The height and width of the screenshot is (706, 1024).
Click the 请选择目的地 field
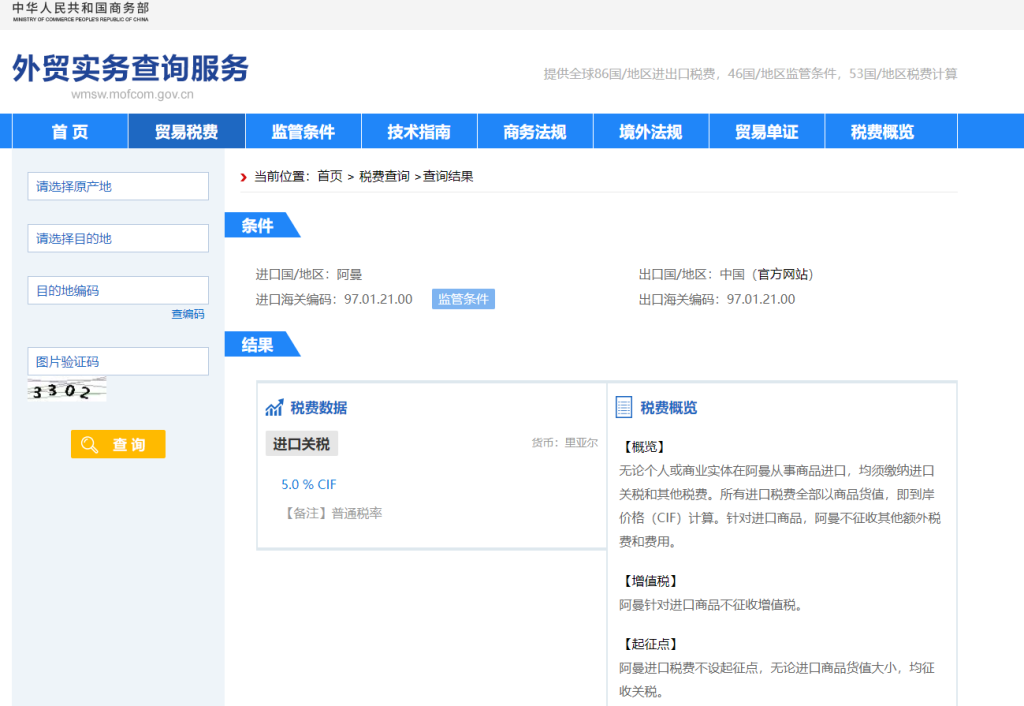(x=118, y=238)
